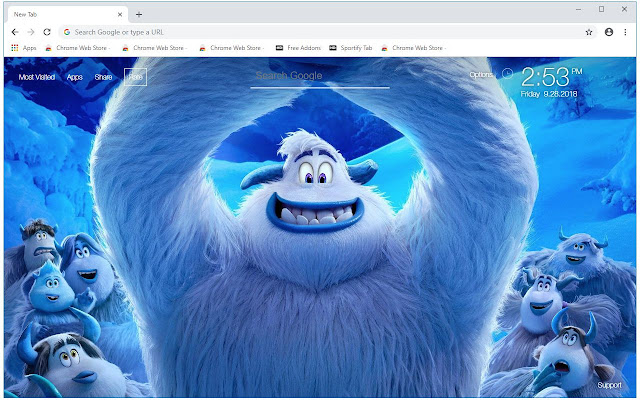Open the last Chrome Web Store bookmark

pos(414,48)
